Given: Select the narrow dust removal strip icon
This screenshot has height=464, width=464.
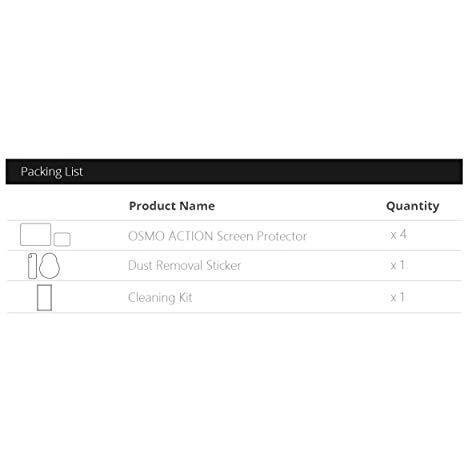Looking at the screenshot, I should (32, 266).
